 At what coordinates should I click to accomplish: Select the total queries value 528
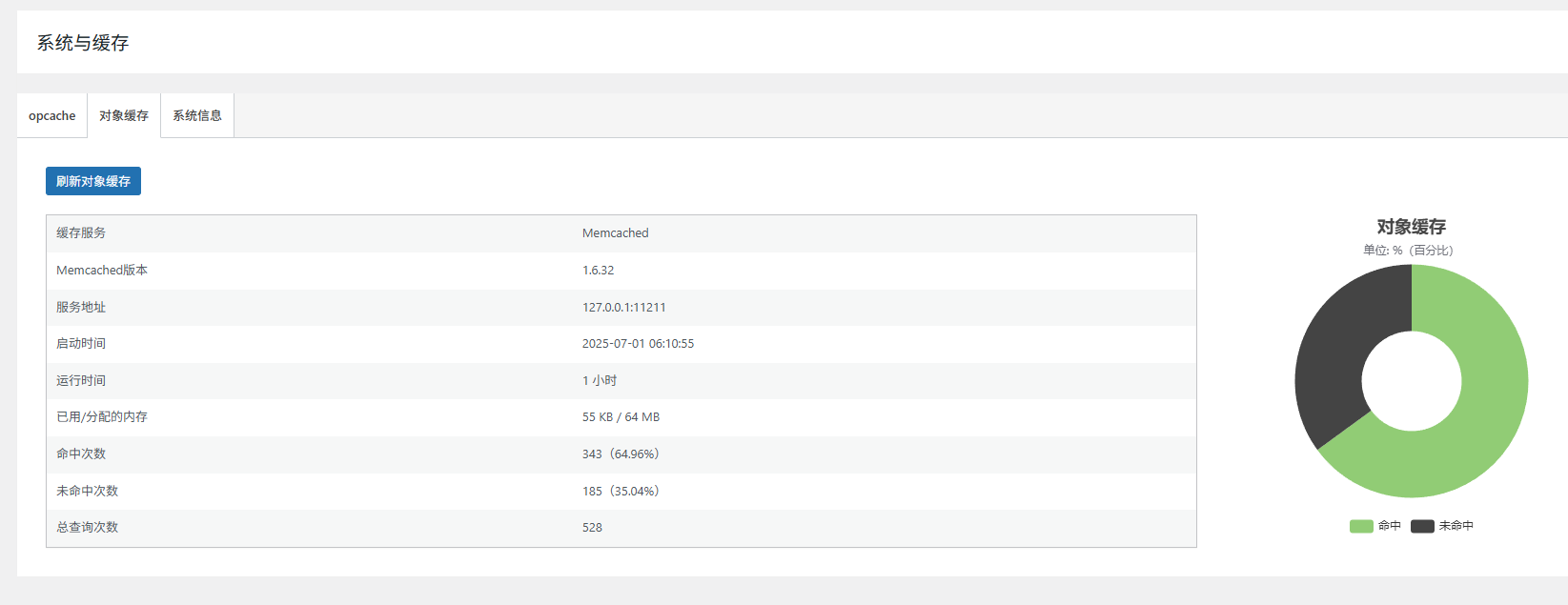[x=592, y=527]
